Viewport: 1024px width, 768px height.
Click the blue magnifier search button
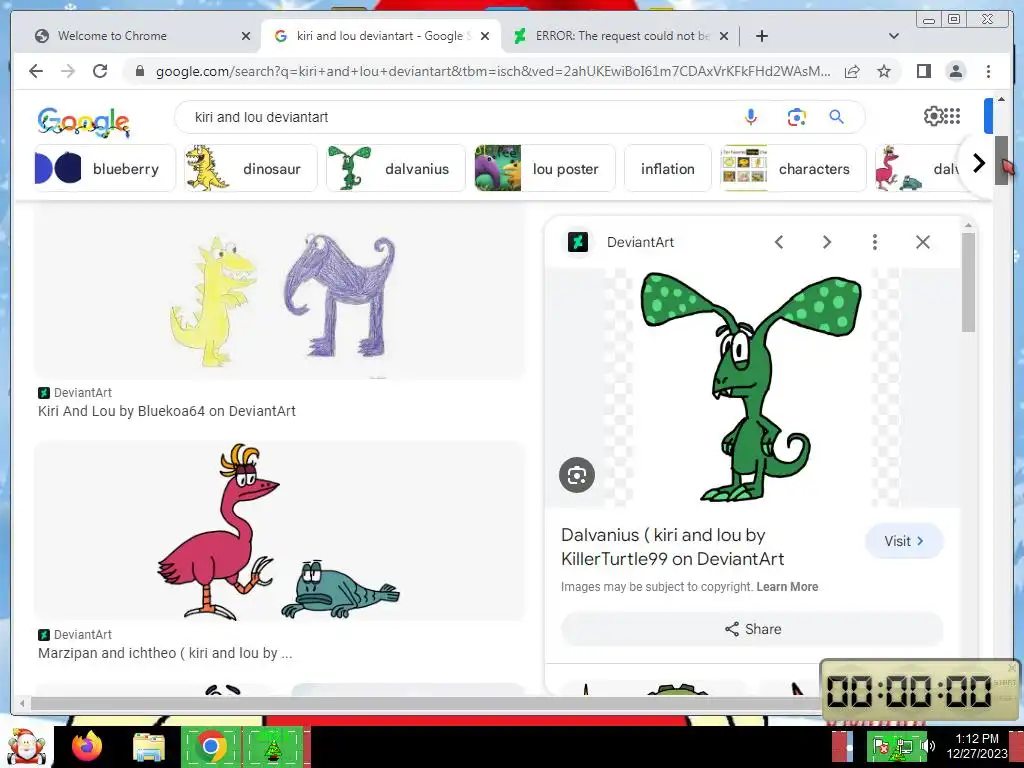pyautogui.click(x=837, y=117)
